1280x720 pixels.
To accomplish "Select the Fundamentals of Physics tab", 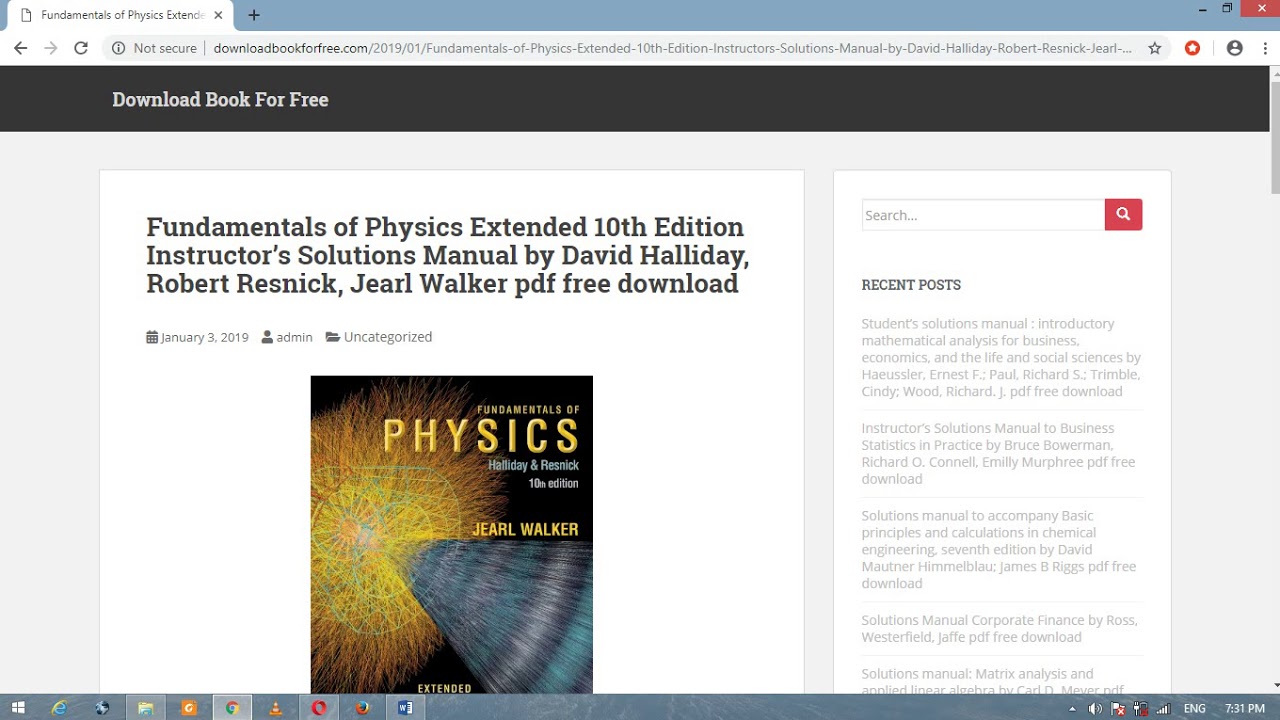I will point(120,15).
